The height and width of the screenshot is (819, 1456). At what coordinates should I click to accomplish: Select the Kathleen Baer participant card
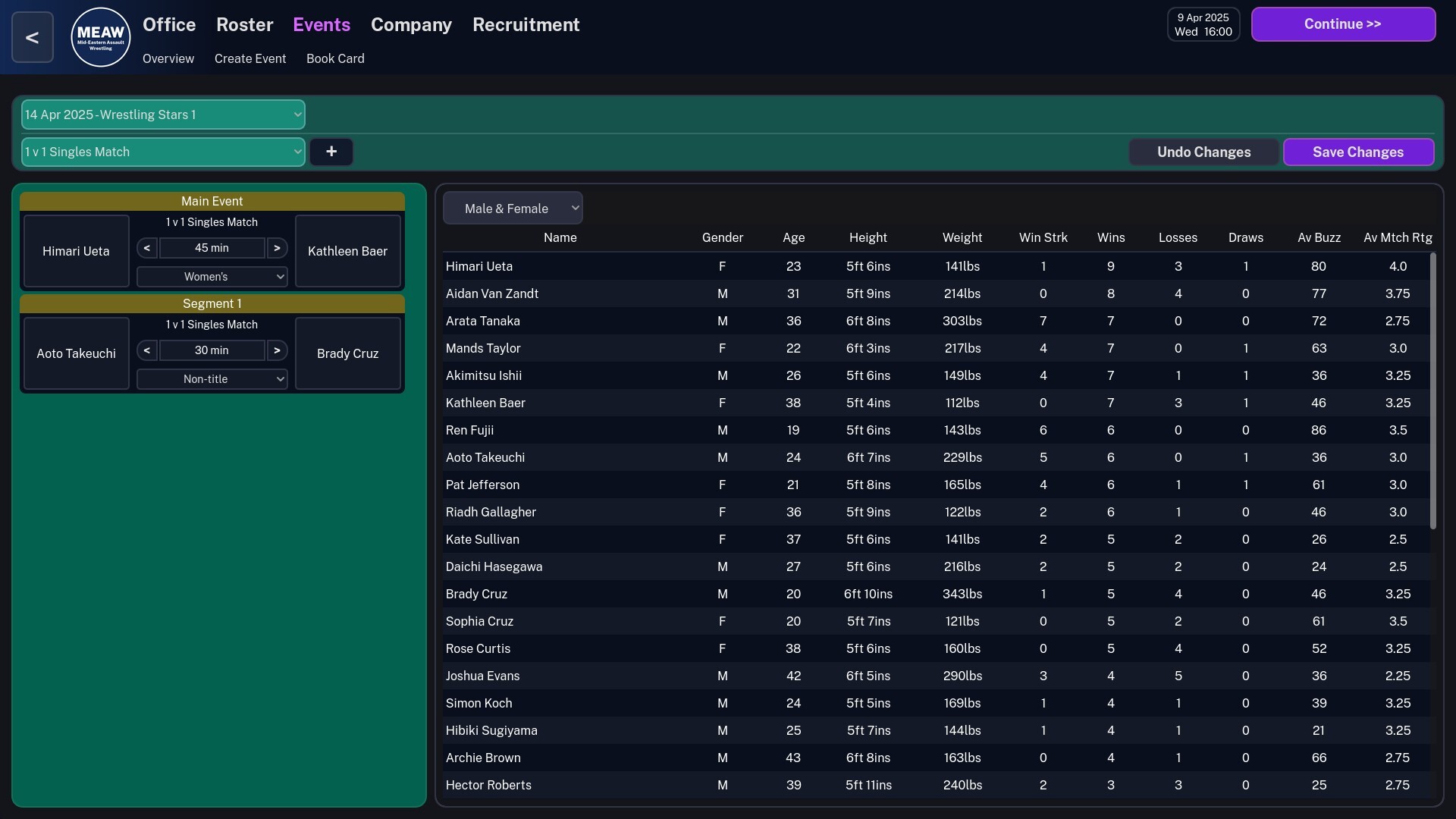tap(347, 251)
